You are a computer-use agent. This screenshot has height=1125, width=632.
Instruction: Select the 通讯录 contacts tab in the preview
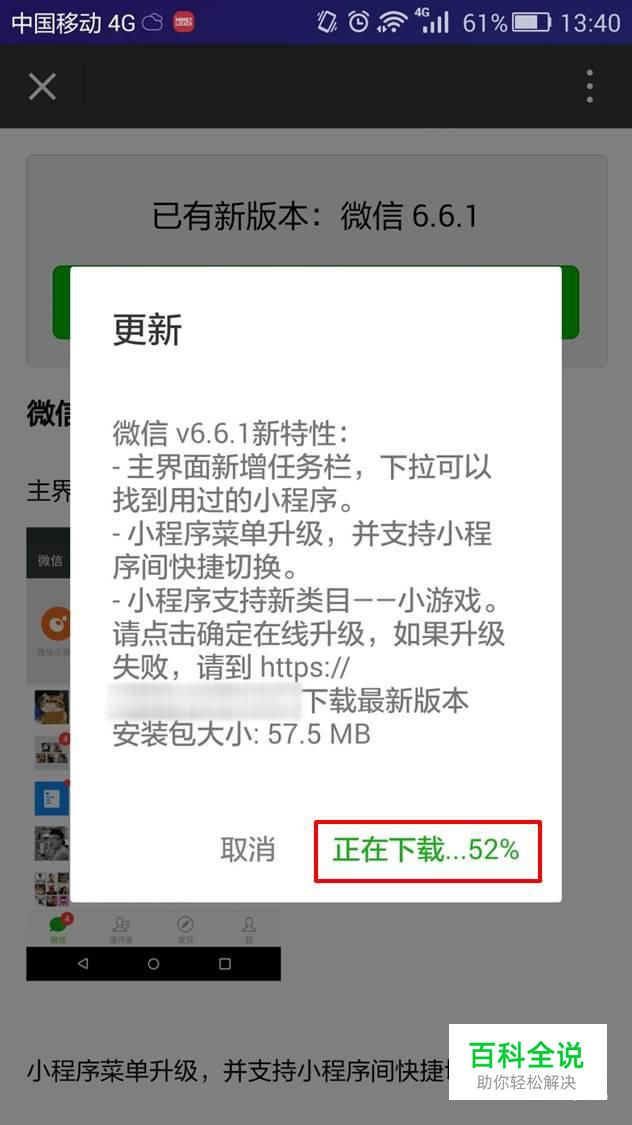tap(121, 930)
